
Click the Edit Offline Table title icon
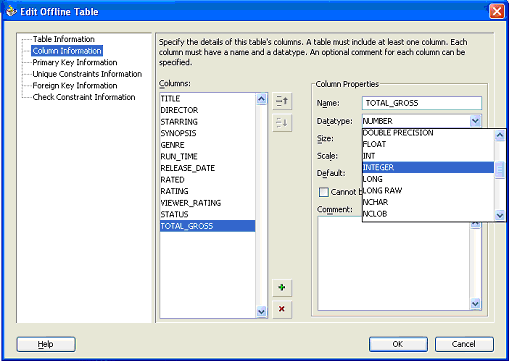coord(11,11)
